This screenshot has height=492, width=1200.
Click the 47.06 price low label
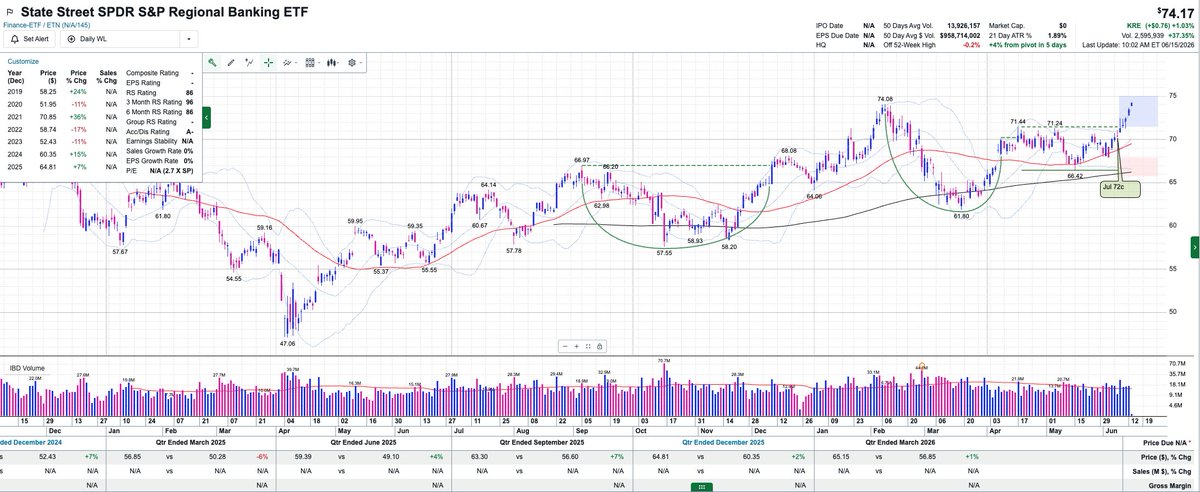click(x=287, y=343)
